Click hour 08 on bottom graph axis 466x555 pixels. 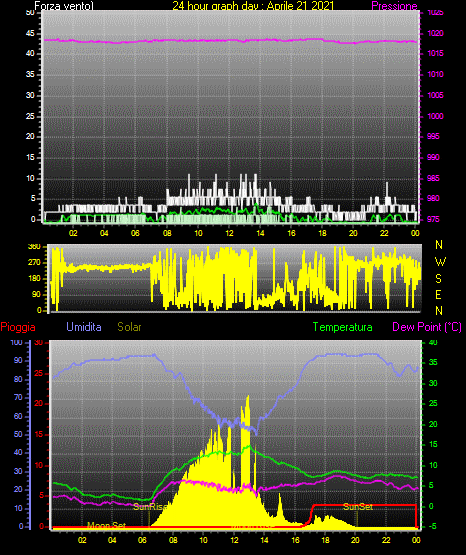coord(173,540)
